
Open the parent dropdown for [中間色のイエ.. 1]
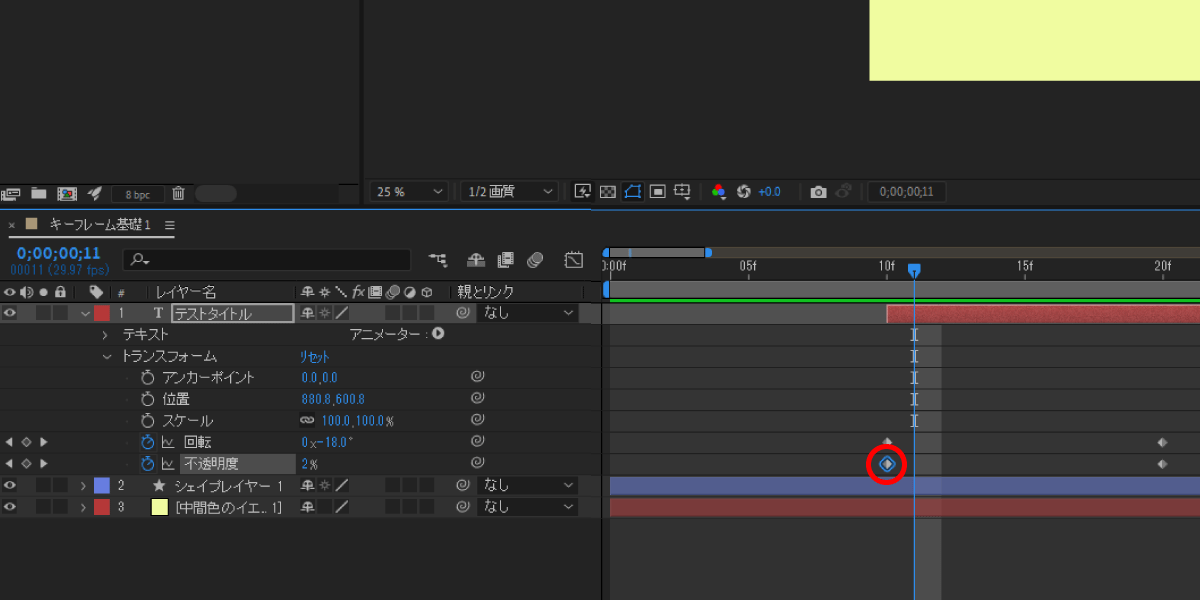click(528, 507)
